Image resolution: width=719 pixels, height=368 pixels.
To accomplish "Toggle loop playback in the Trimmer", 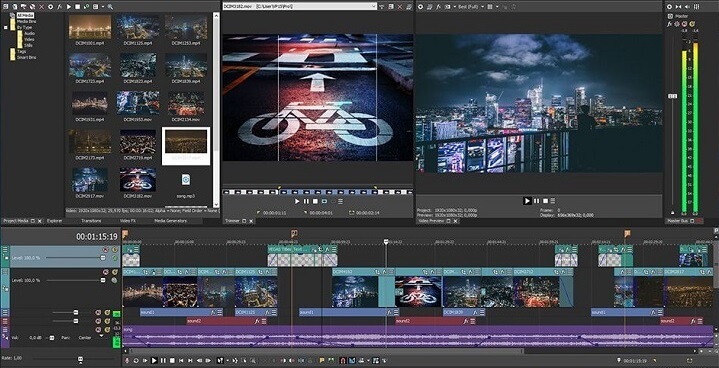I will [x=325, y=201].
